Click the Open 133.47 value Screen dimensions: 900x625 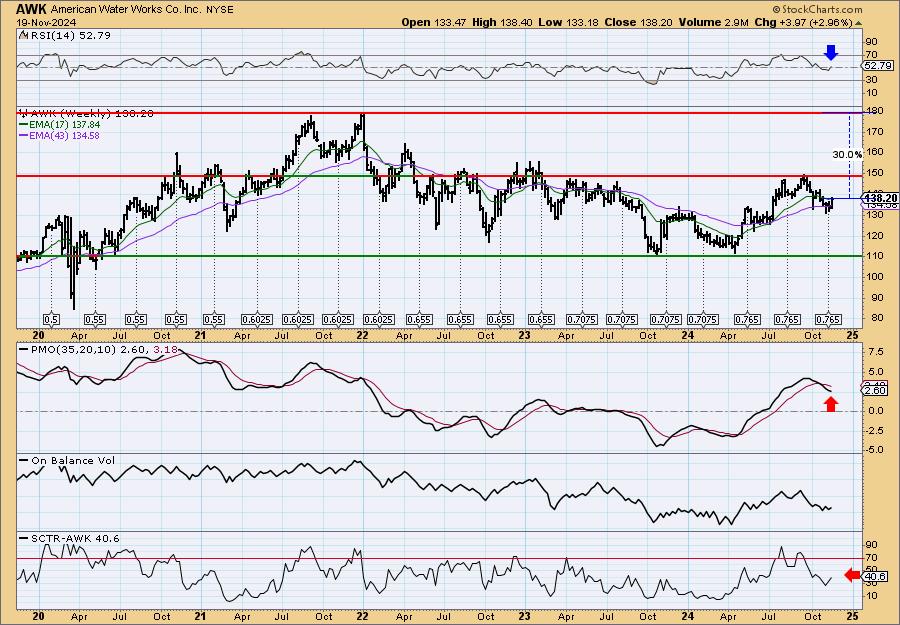pos(432,22)
